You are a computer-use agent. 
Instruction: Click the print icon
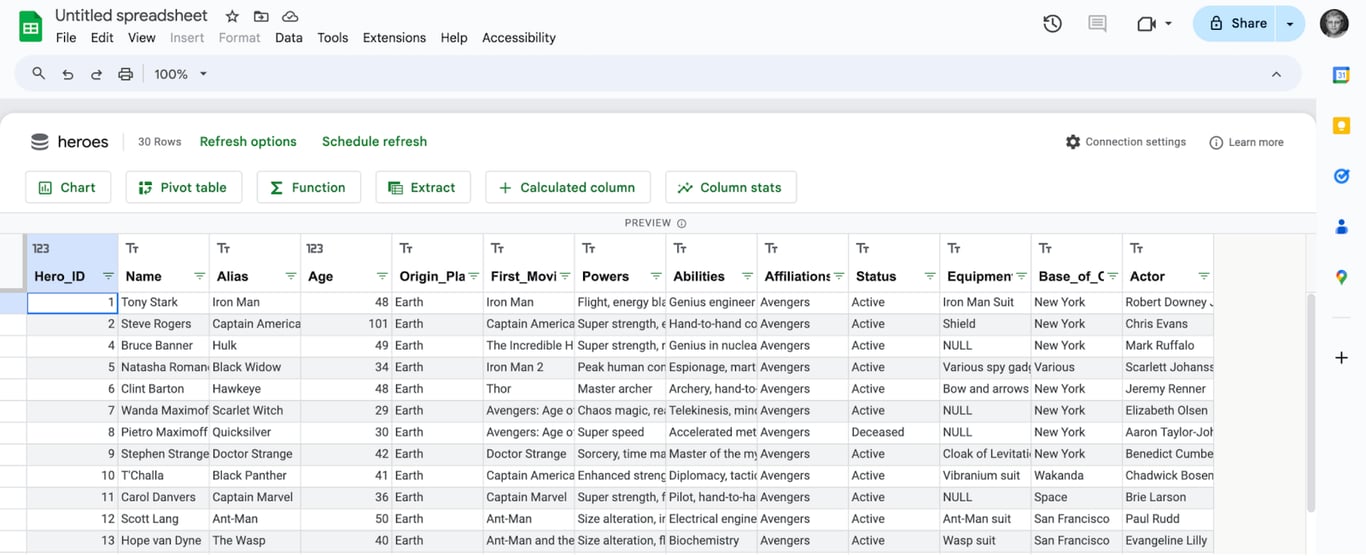(x=125, y=74)
